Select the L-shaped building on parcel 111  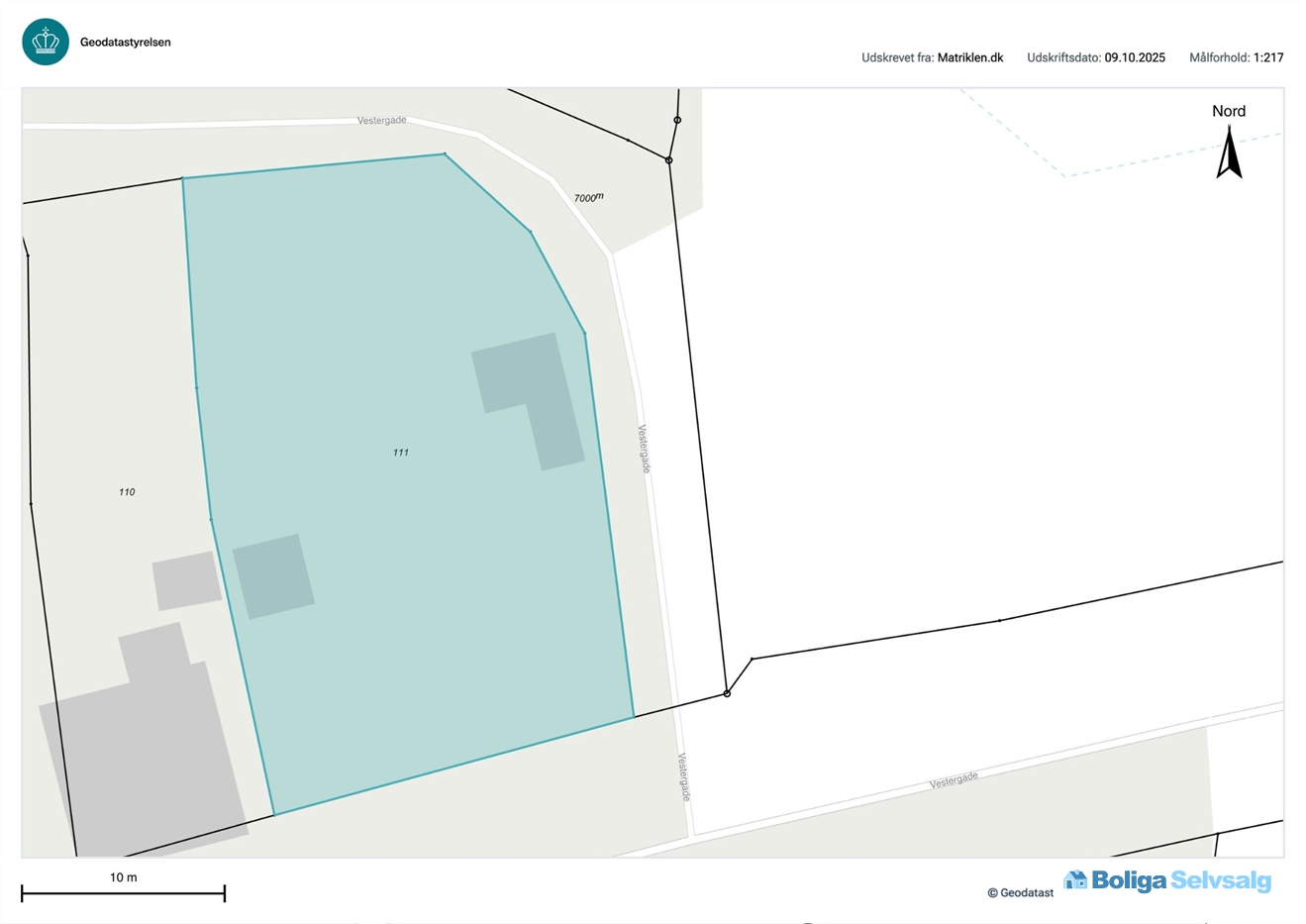pyautogui.click(x=528, y=397)
